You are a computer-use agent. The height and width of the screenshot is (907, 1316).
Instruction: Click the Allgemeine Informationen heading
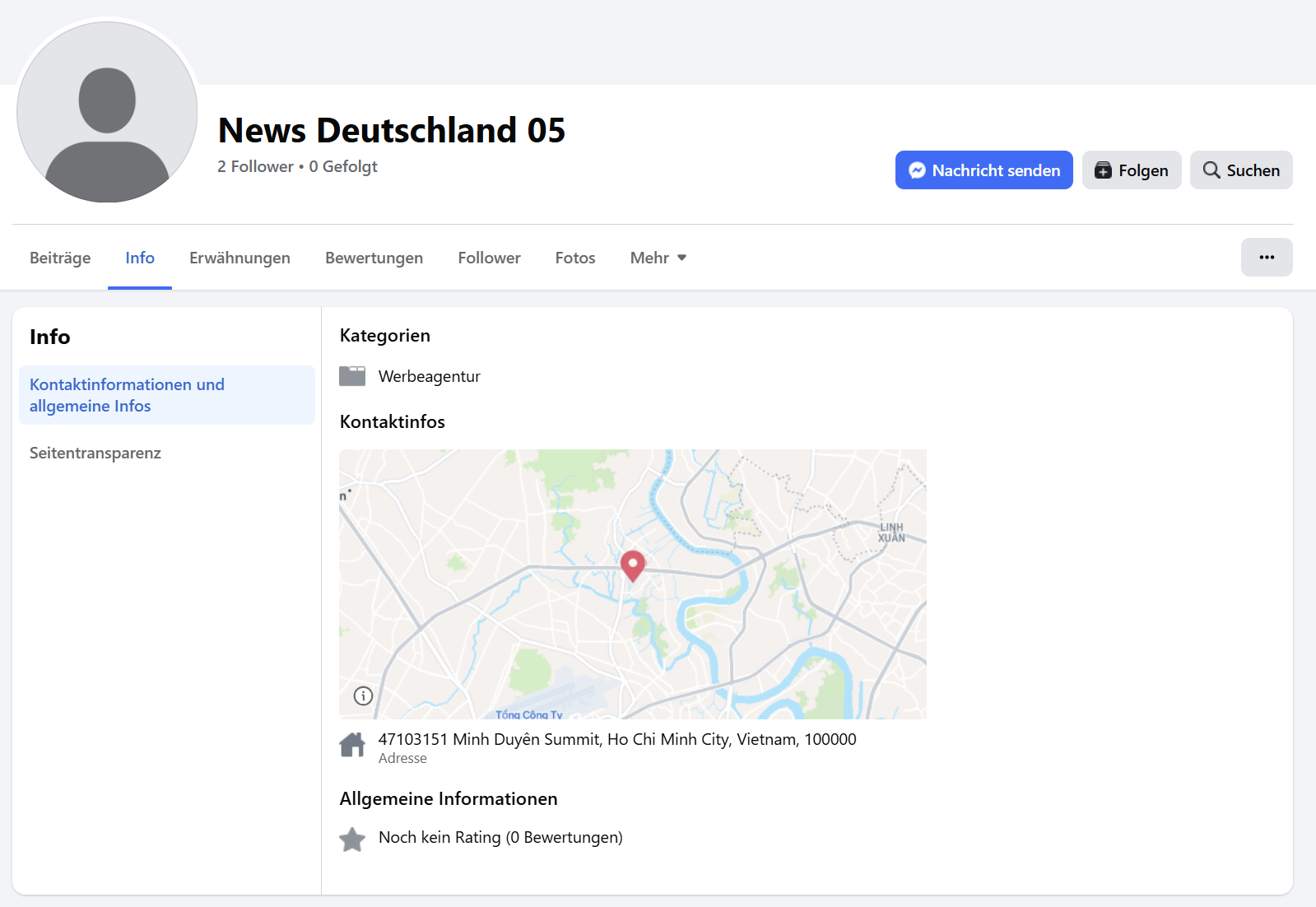tap(449, 798)
